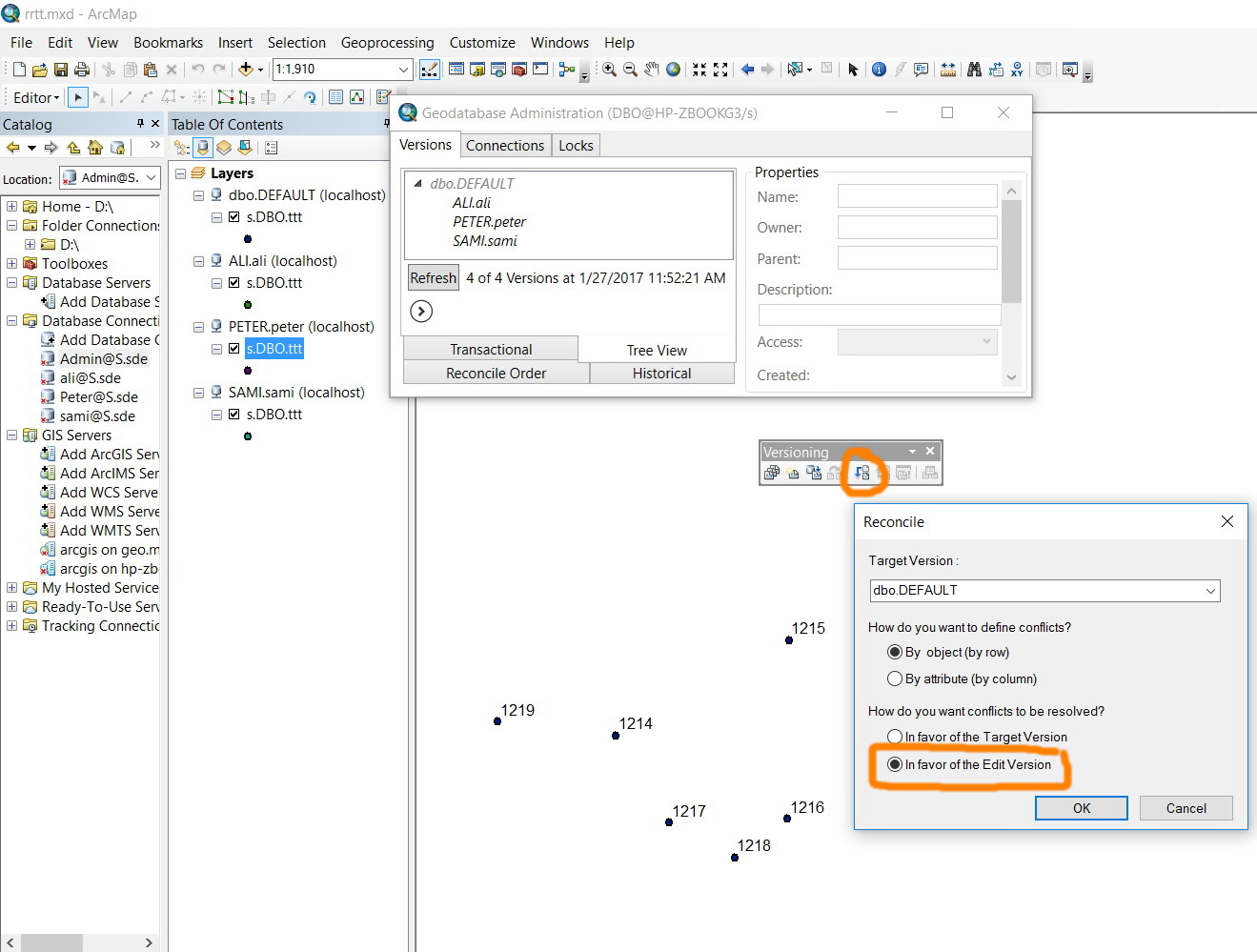The image size is (1257, 952).
Task: Click the Zoom In magnifier tool
Action: (x=609, y=70)
